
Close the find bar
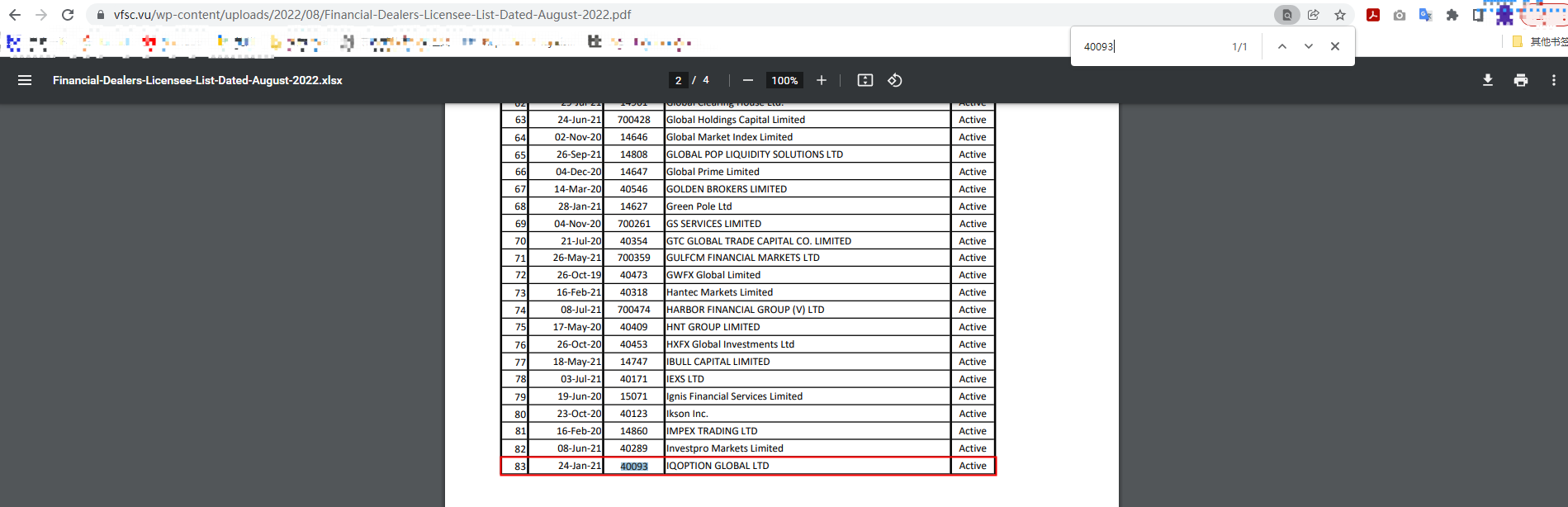(x=1335, y=46)
